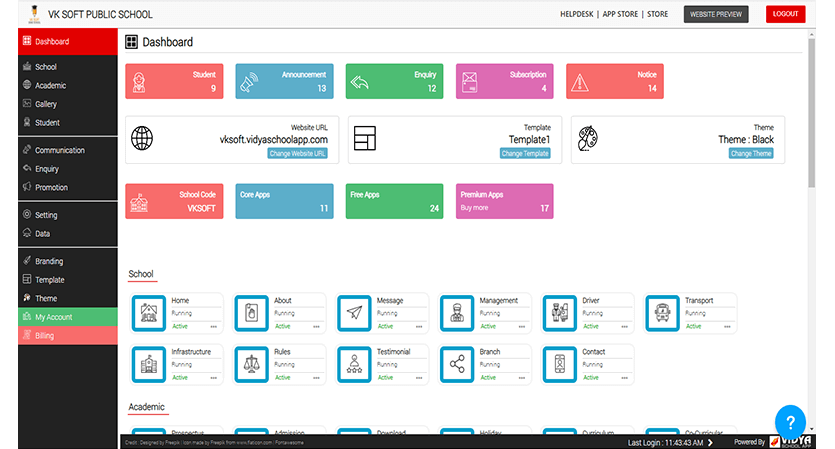Click the Infrastructure building icon
Viewport: 835px width, 449px height.
point(149,364)
